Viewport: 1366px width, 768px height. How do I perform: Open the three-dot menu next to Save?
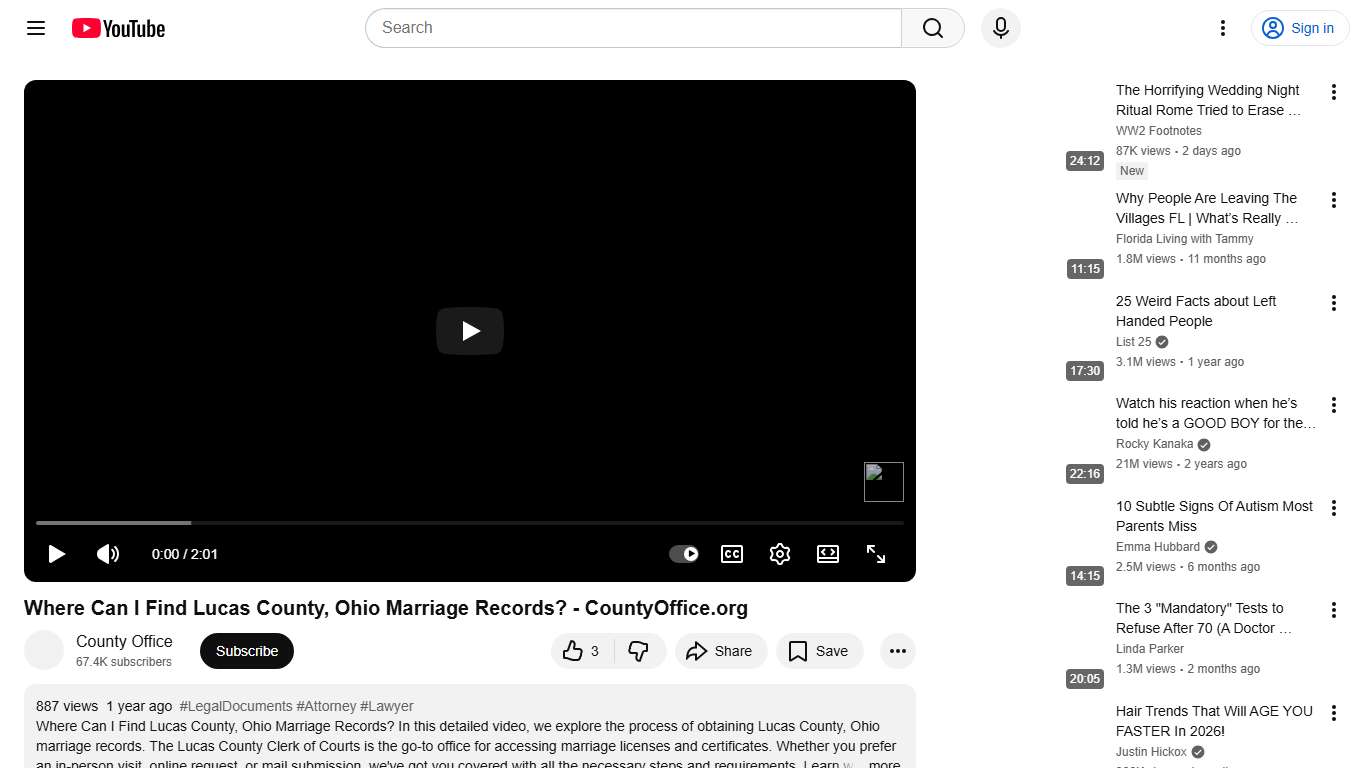(897, 651)
